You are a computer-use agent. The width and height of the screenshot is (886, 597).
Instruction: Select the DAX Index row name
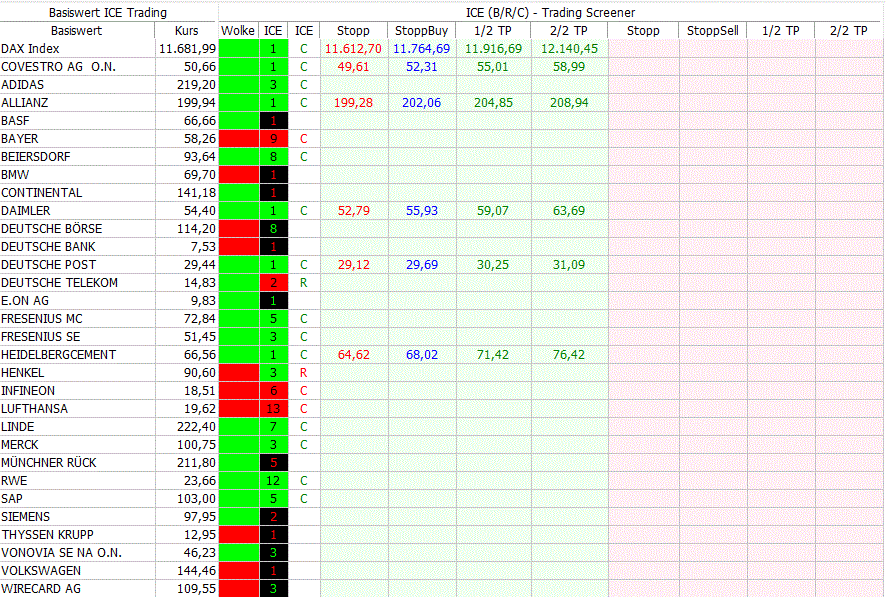click(x=30, y=49)
